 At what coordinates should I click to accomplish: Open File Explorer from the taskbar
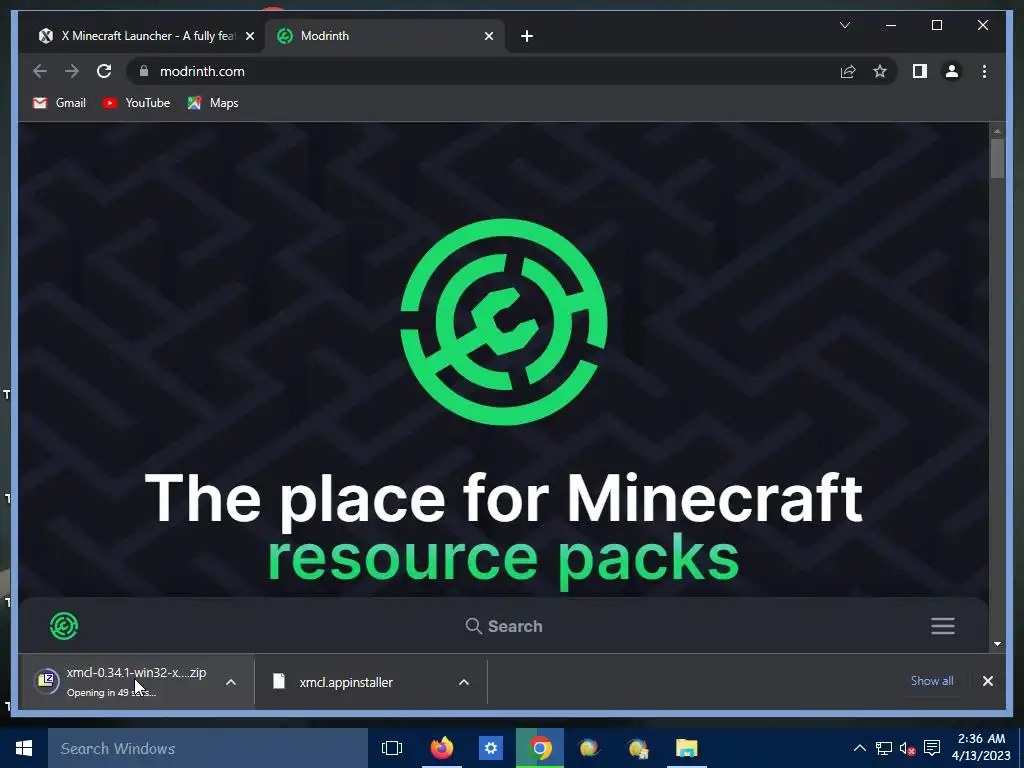pos(686,748)
